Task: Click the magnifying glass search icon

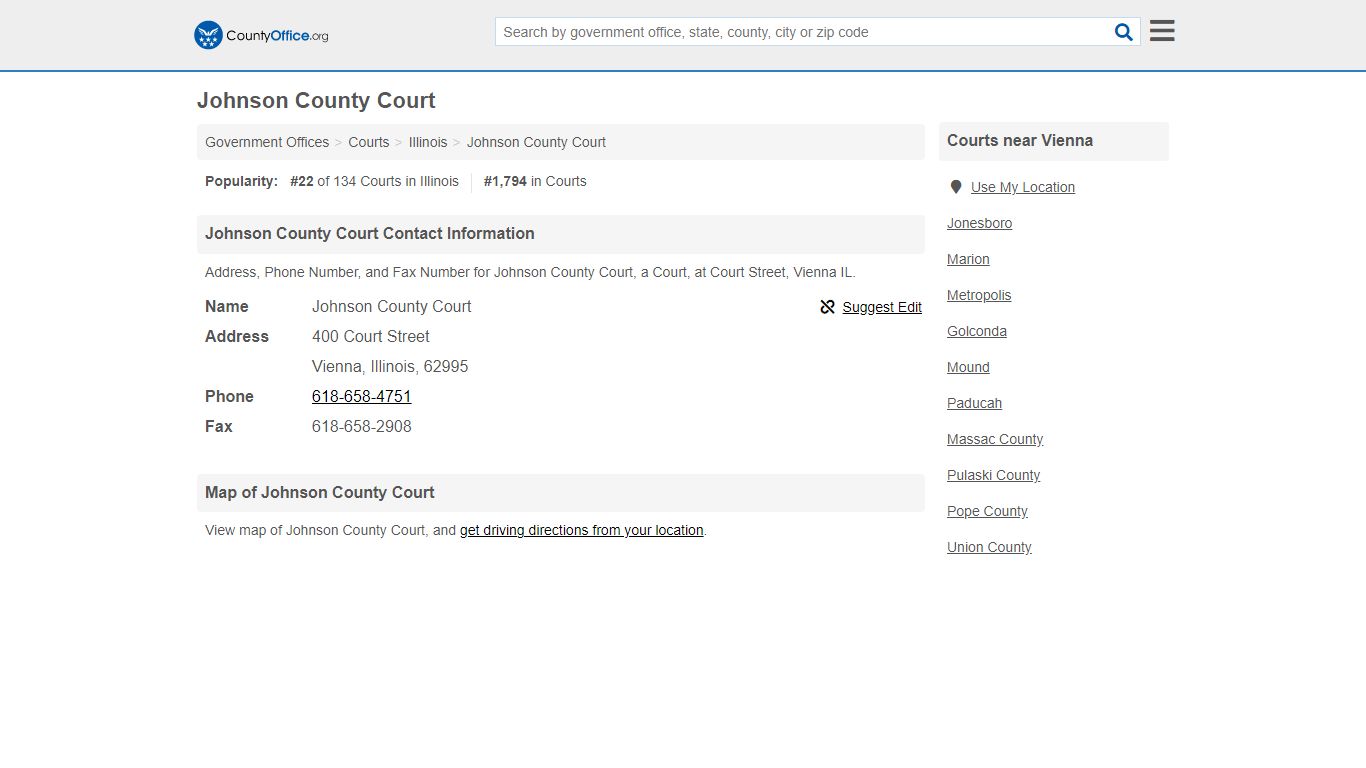Action: pyautogui.click(x=1124, y=32)
